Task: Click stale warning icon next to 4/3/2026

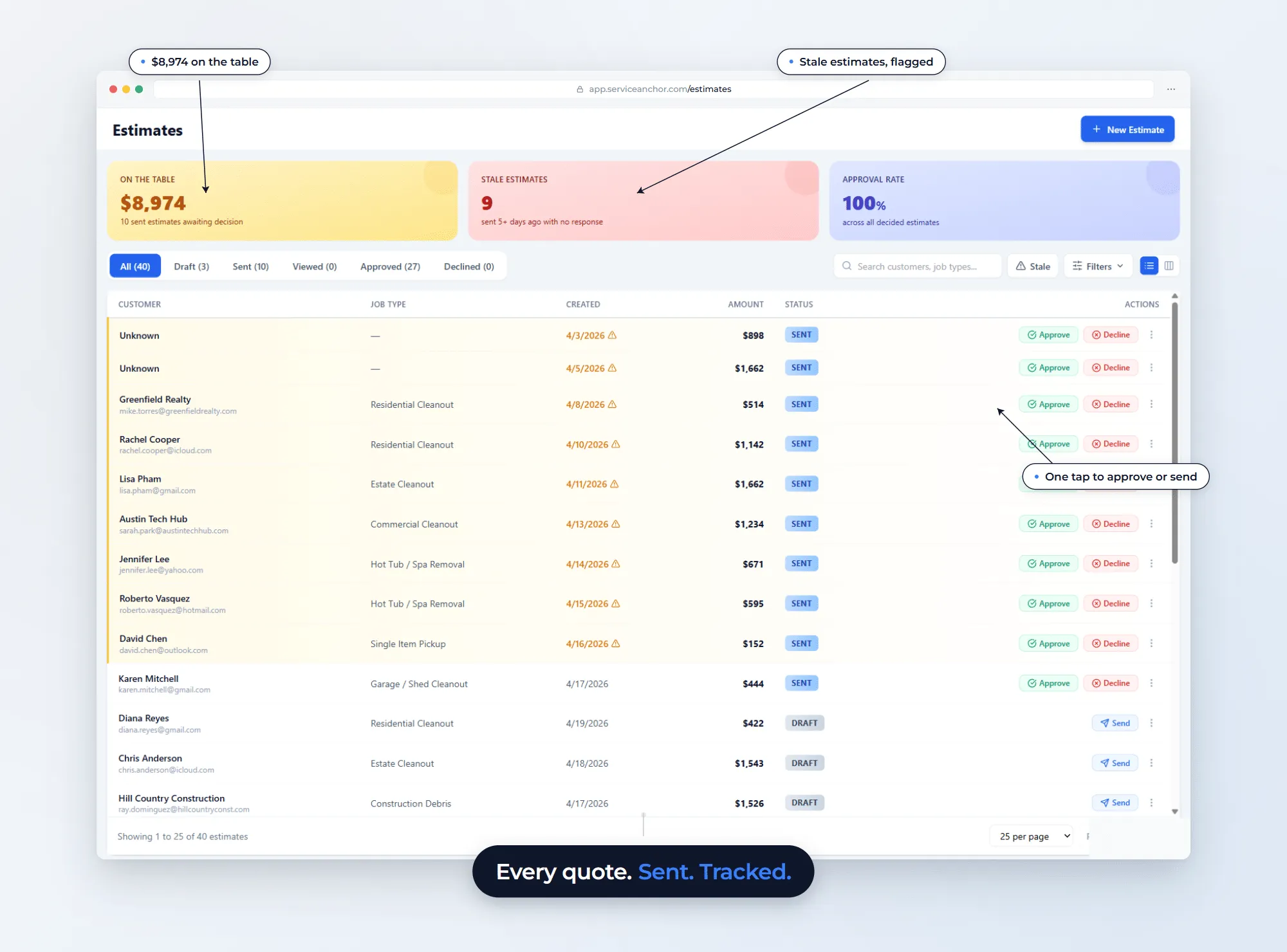Action: click(x=612, y=335)
